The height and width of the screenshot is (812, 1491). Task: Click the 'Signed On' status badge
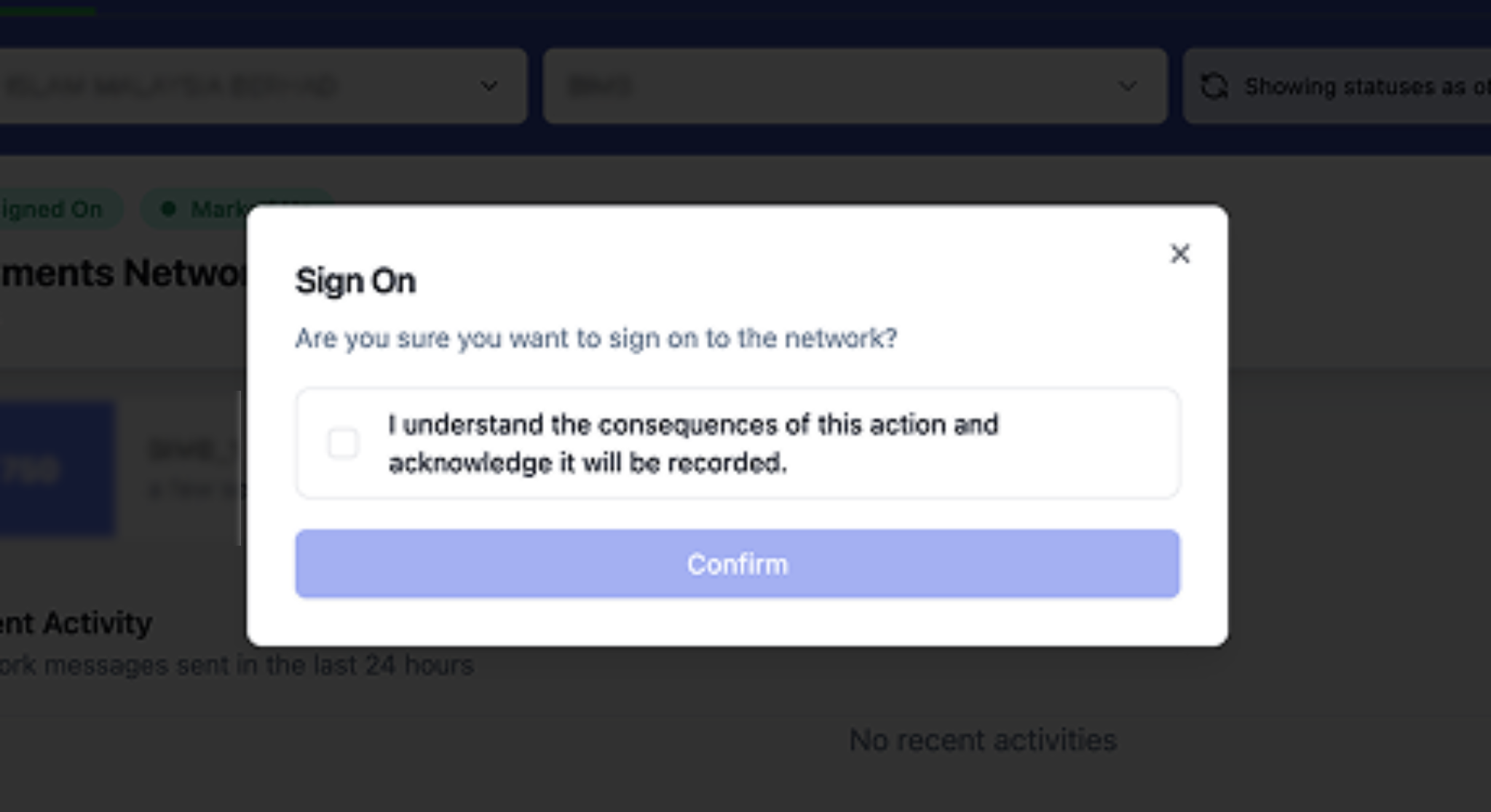point(55,210)
